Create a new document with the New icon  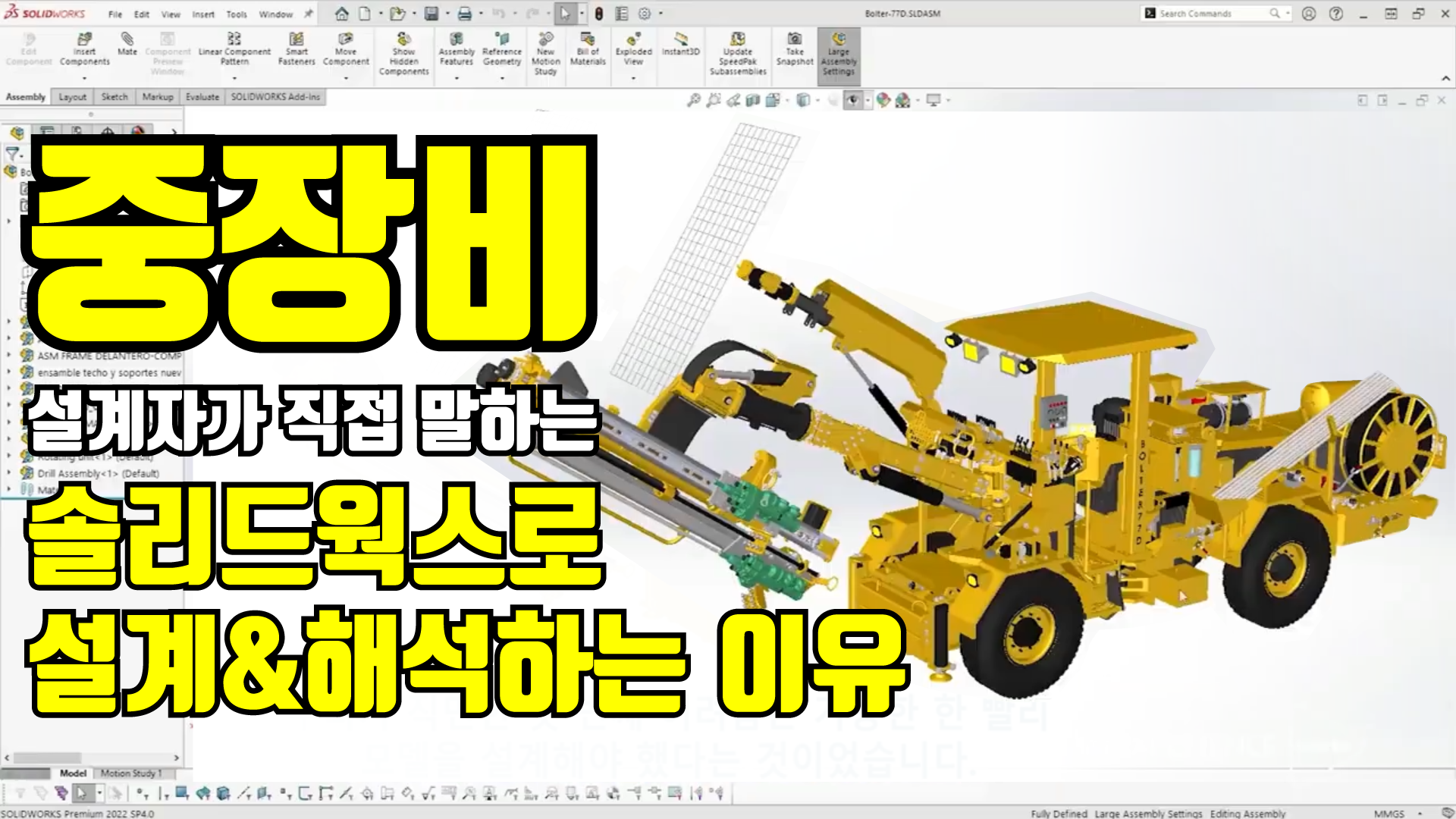[365, 14]
